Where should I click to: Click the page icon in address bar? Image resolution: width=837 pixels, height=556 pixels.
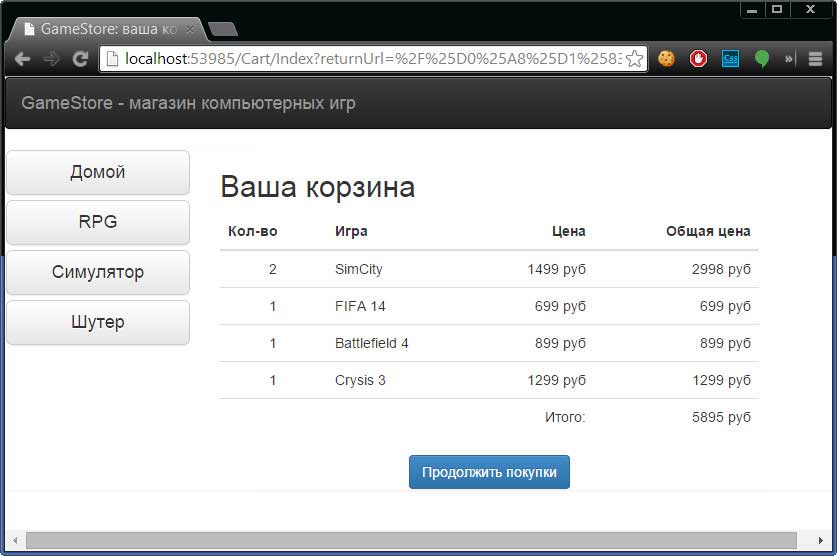point(113,59)
